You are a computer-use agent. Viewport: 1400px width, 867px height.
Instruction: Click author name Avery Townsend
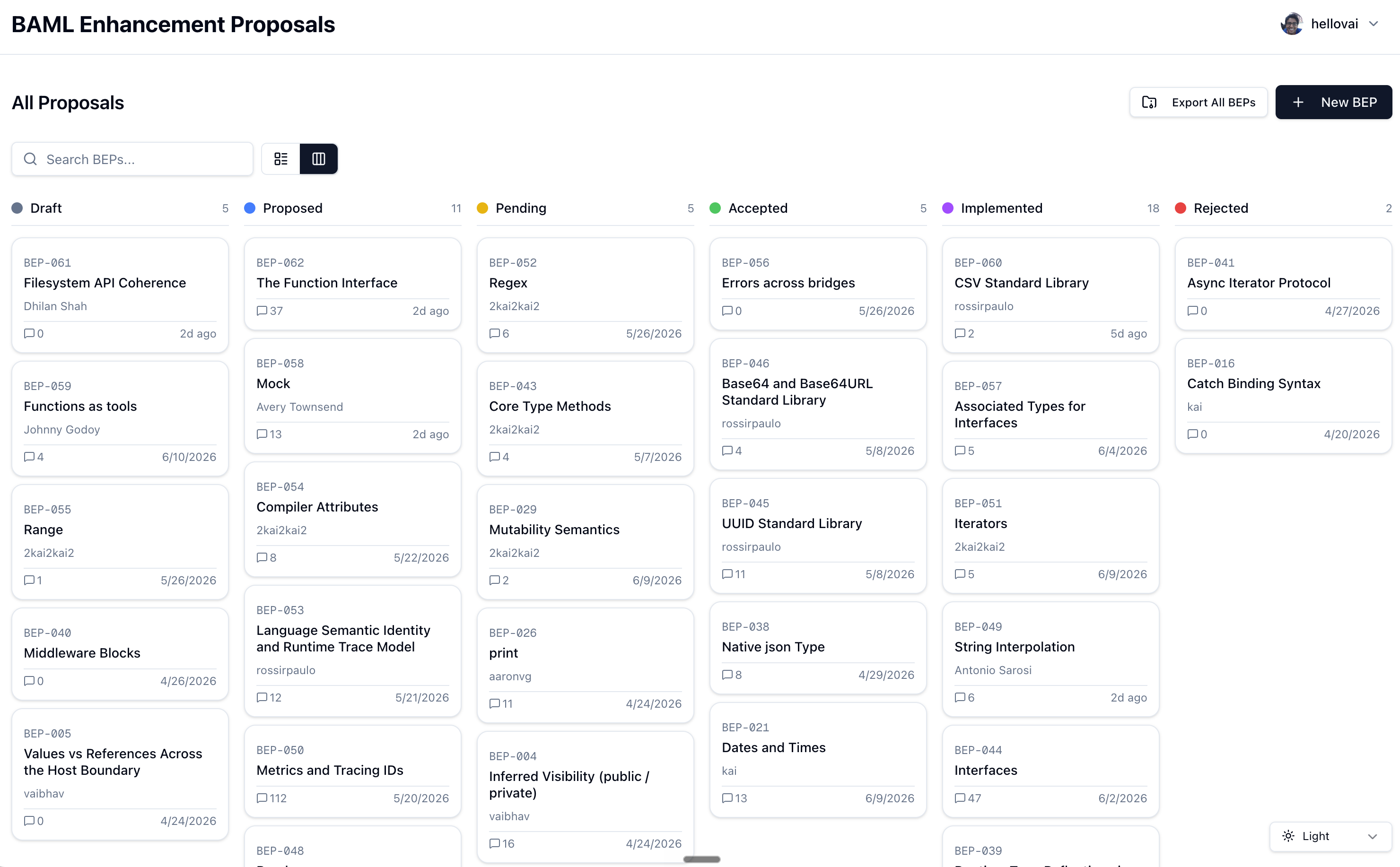299,407
